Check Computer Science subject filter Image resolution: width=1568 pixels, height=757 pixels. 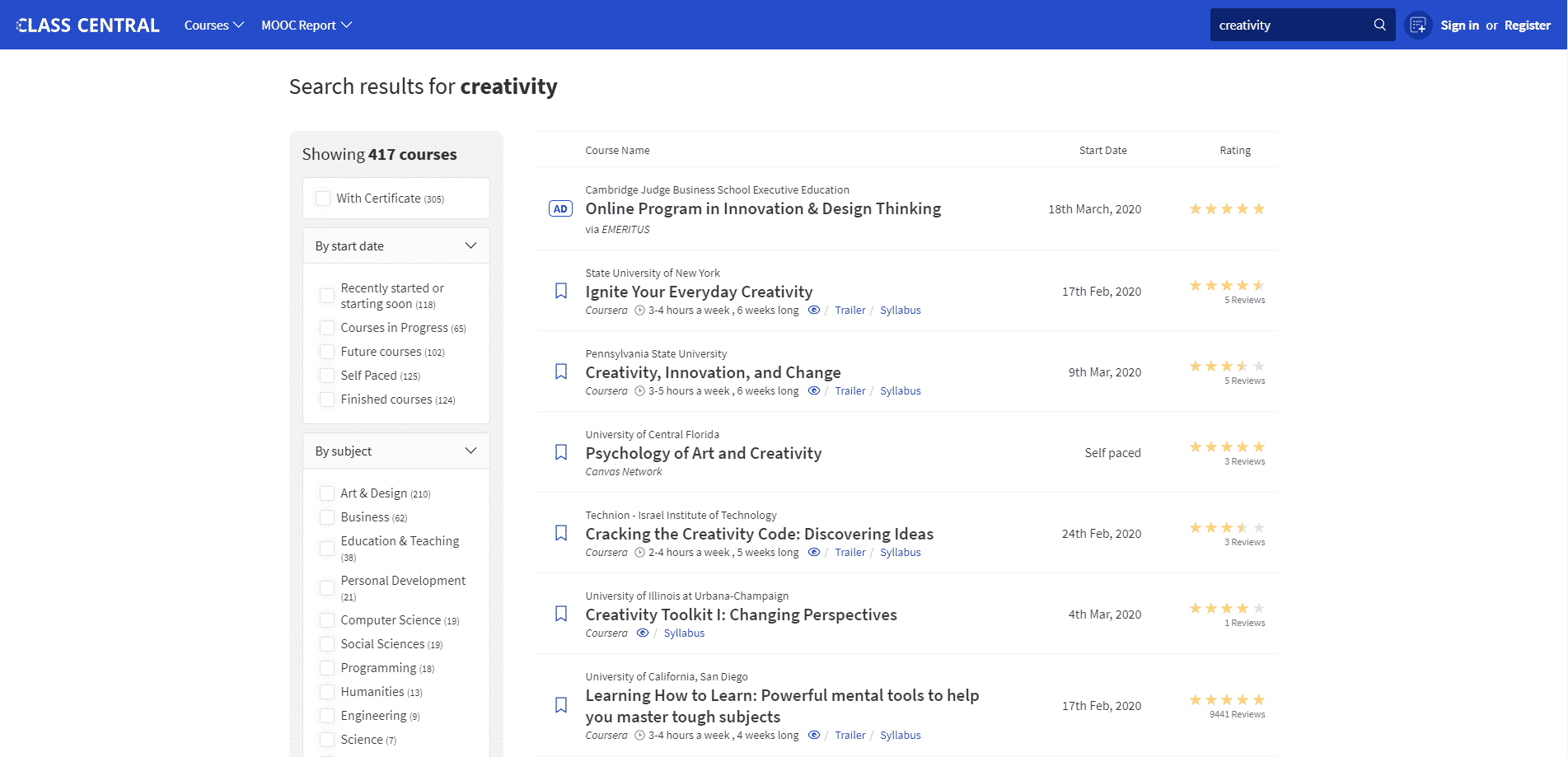coord(327,620)
